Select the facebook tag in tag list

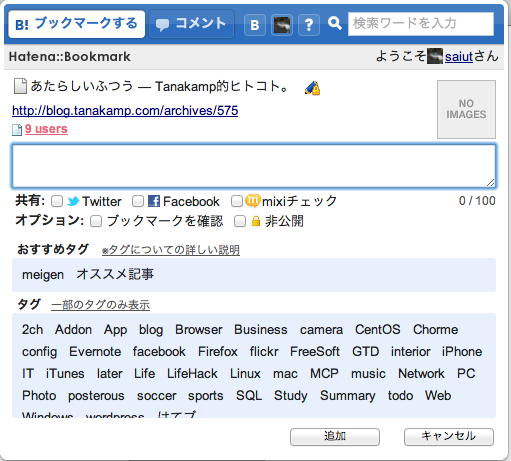point(159,352)
